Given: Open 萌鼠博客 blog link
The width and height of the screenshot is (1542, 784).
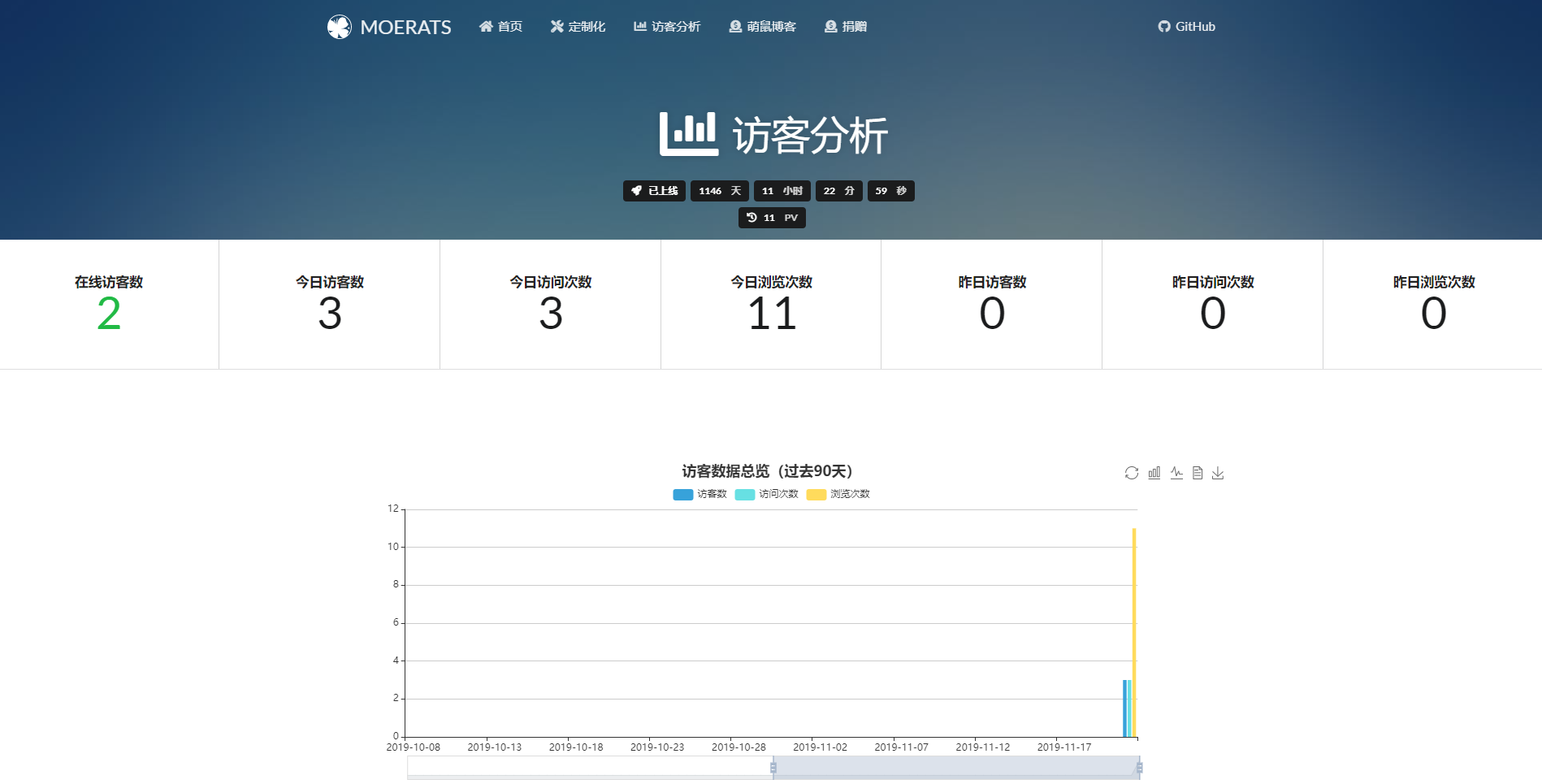Looking at the screenshot, I should click(762, 27).
